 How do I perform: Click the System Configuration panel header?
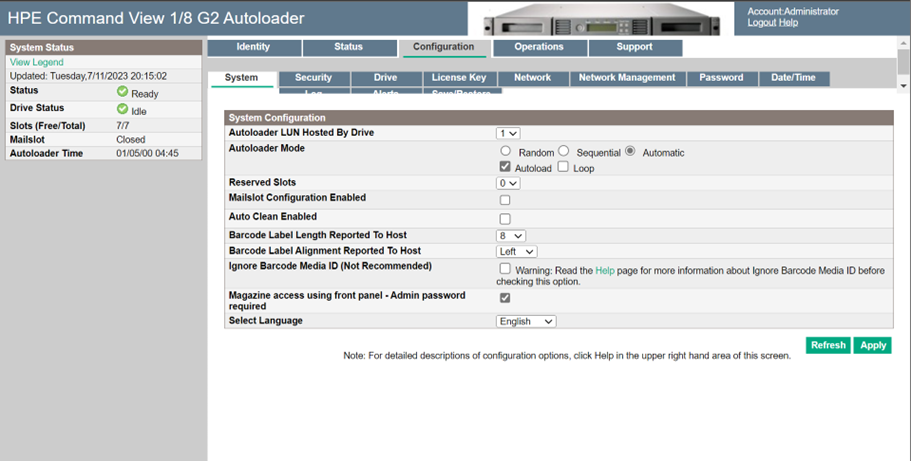(x=558, y=117)
